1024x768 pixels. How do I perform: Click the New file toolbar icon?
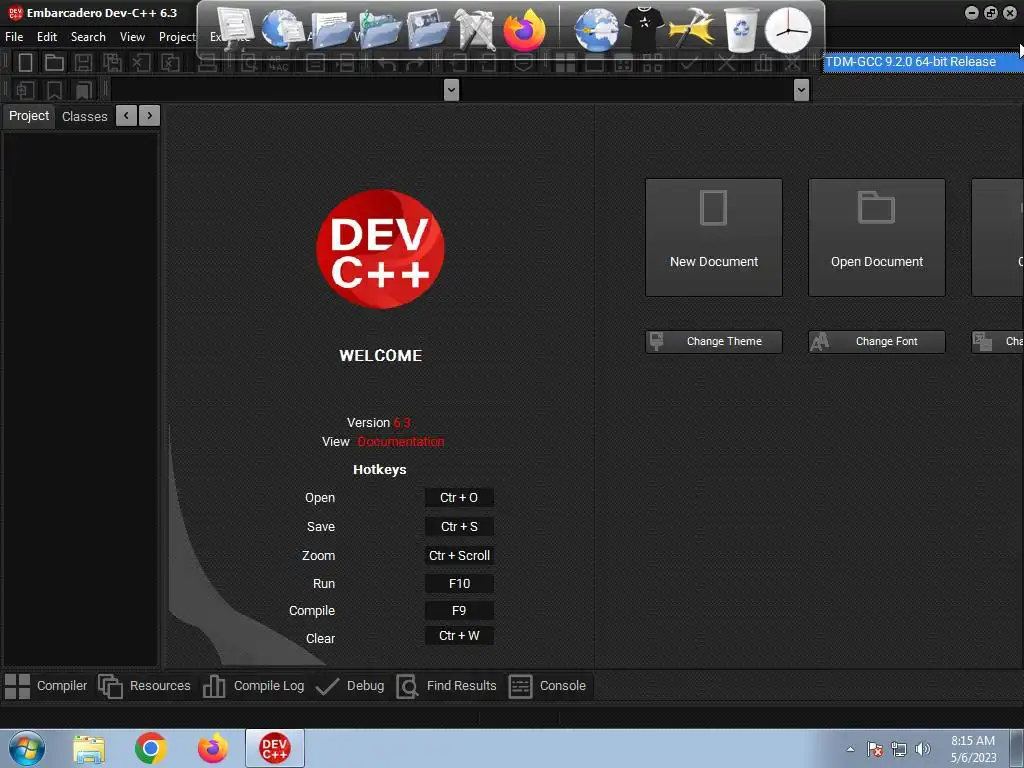[x=25, y=63]
